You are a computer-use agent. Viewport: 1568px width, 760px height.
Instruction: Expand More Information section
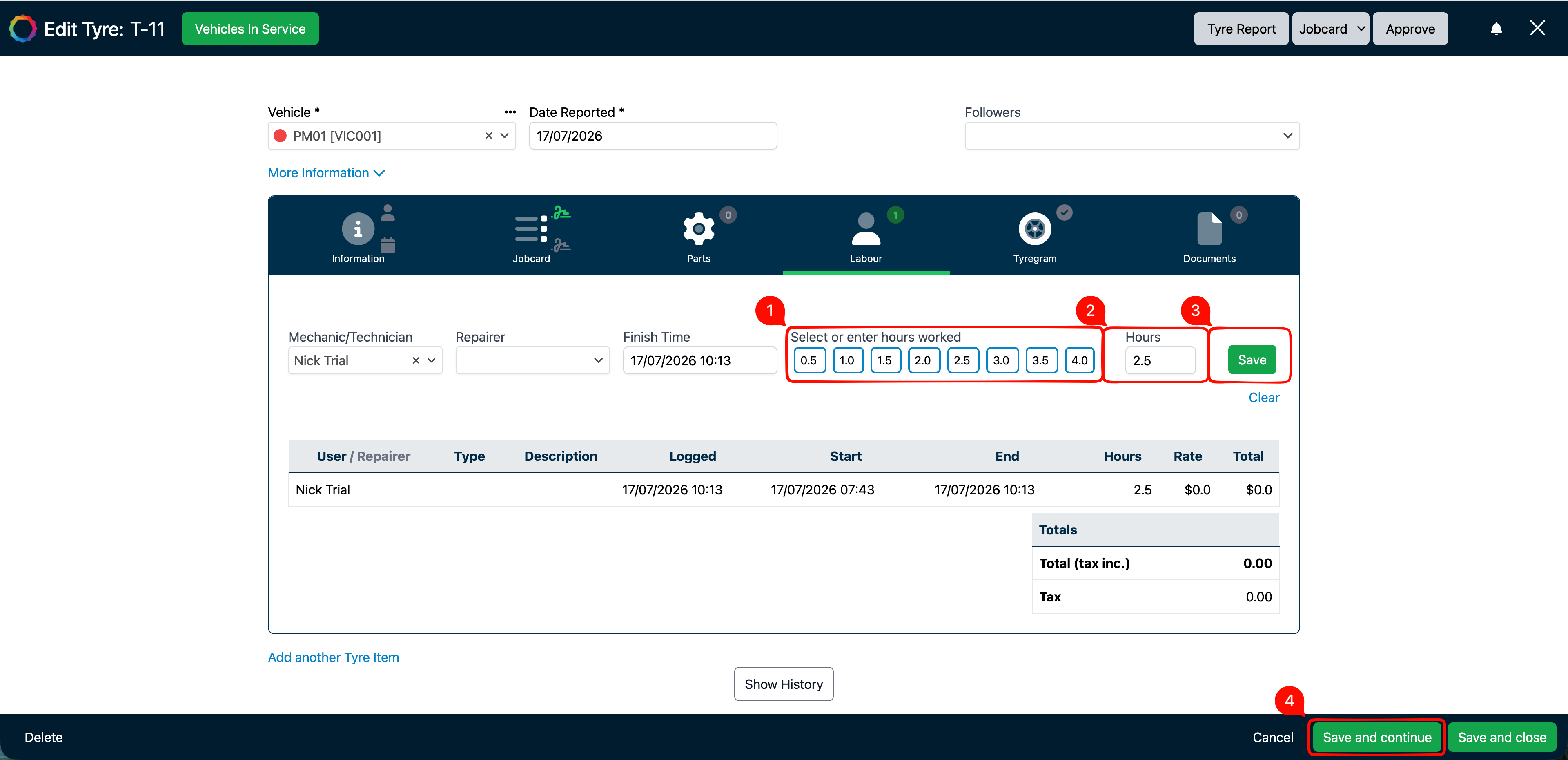(326, 173)
